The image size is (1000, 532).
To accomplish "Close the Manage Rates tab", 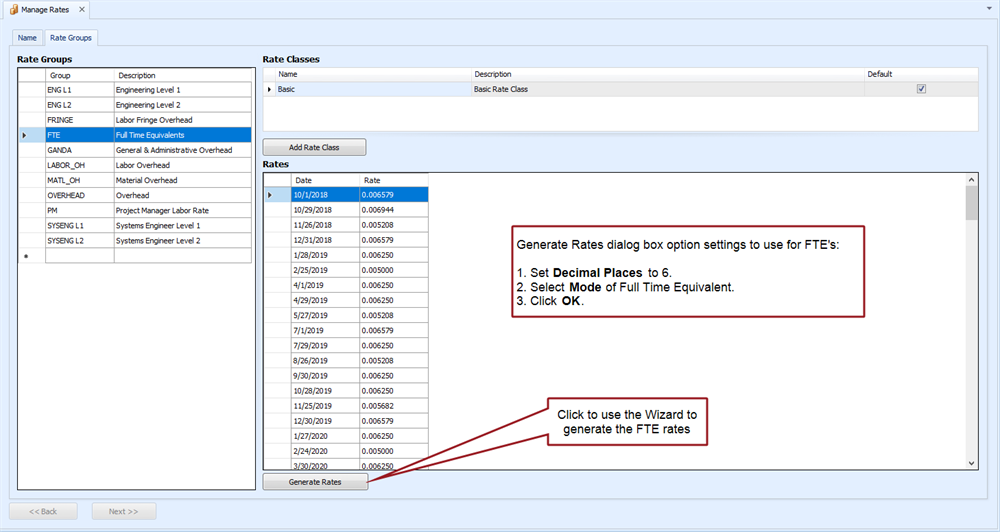I will 81,9.
